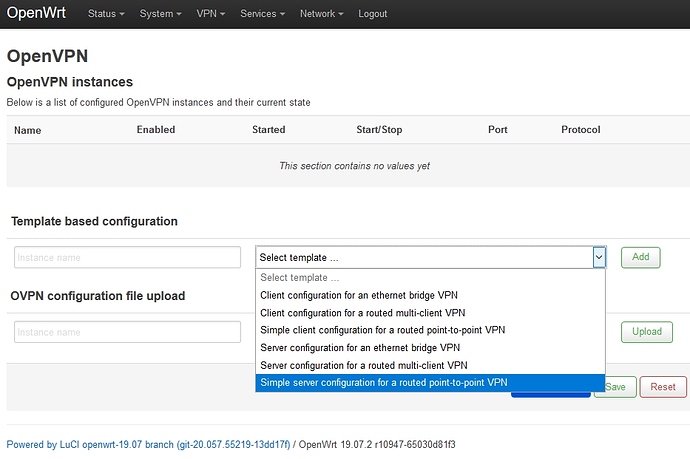Open the Services menu
This screenshot has width=690, height=459.
click(x=262, y=14)
